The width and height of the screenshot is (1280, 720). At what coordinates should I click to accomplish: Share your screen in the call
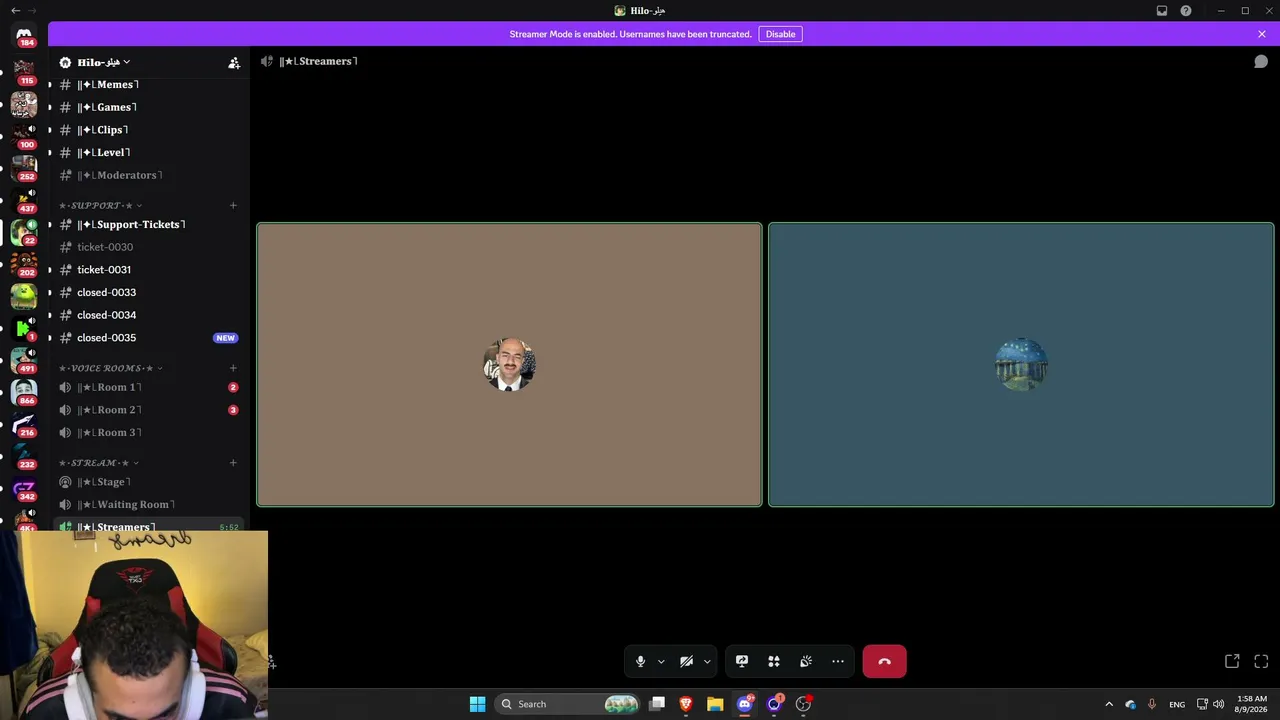(742, 661)
